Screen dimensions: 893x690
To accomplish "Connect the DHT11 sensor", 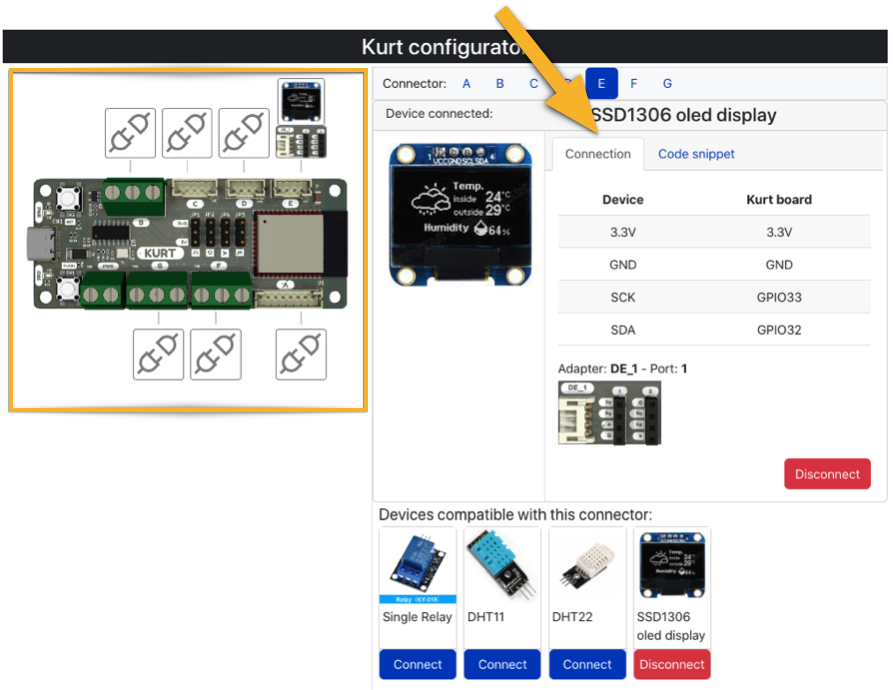I will tap(502, 664).
